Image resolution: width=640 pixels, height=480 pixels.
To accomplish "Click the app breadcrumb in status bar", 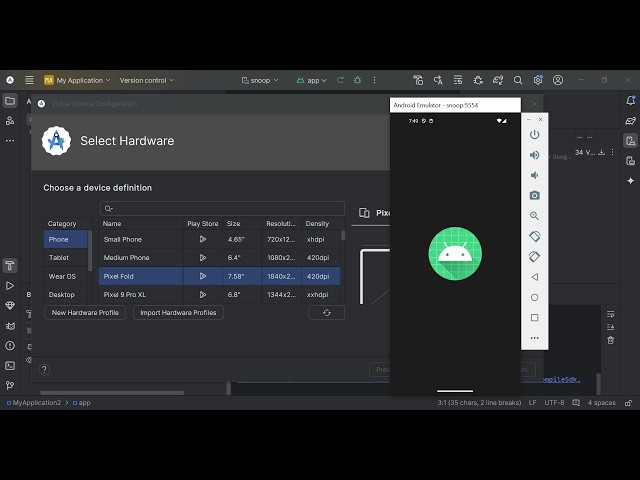I will coord(82,403).
